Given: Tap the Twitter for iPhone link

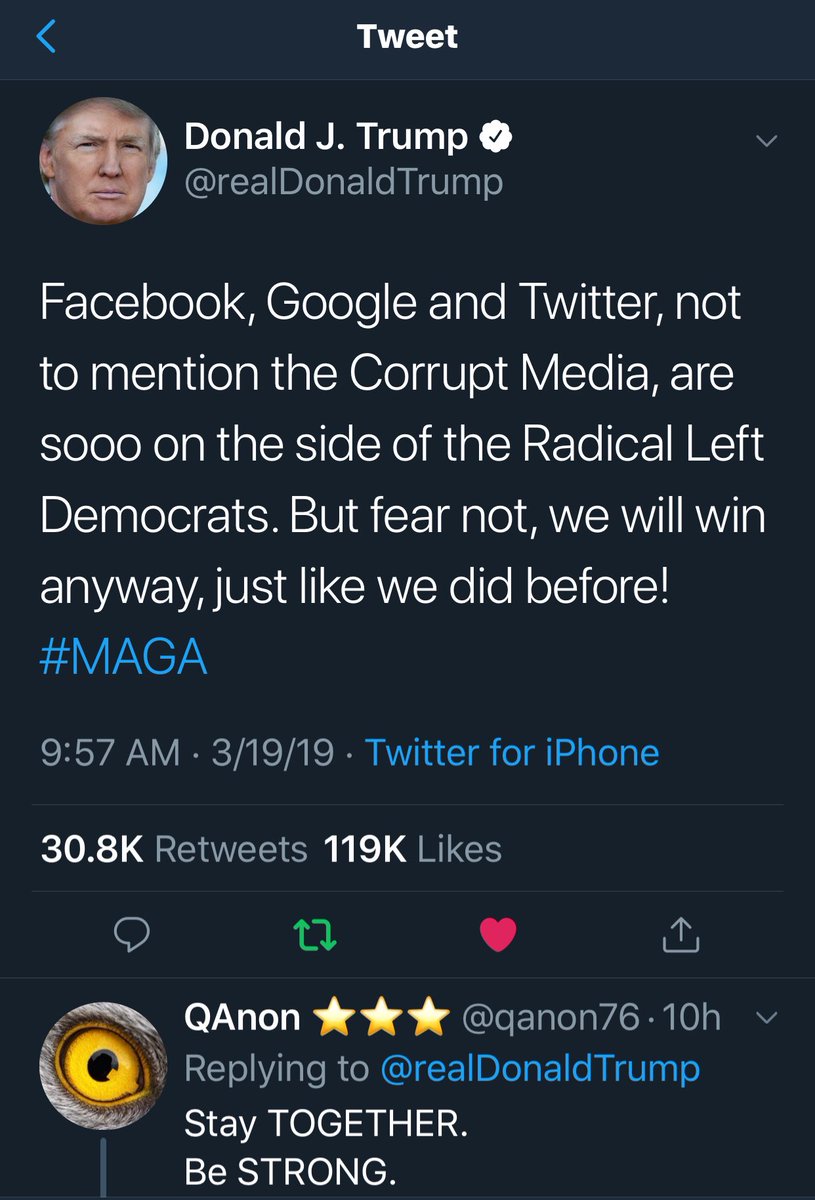Looking at the screenshot, I should point(512,752).
